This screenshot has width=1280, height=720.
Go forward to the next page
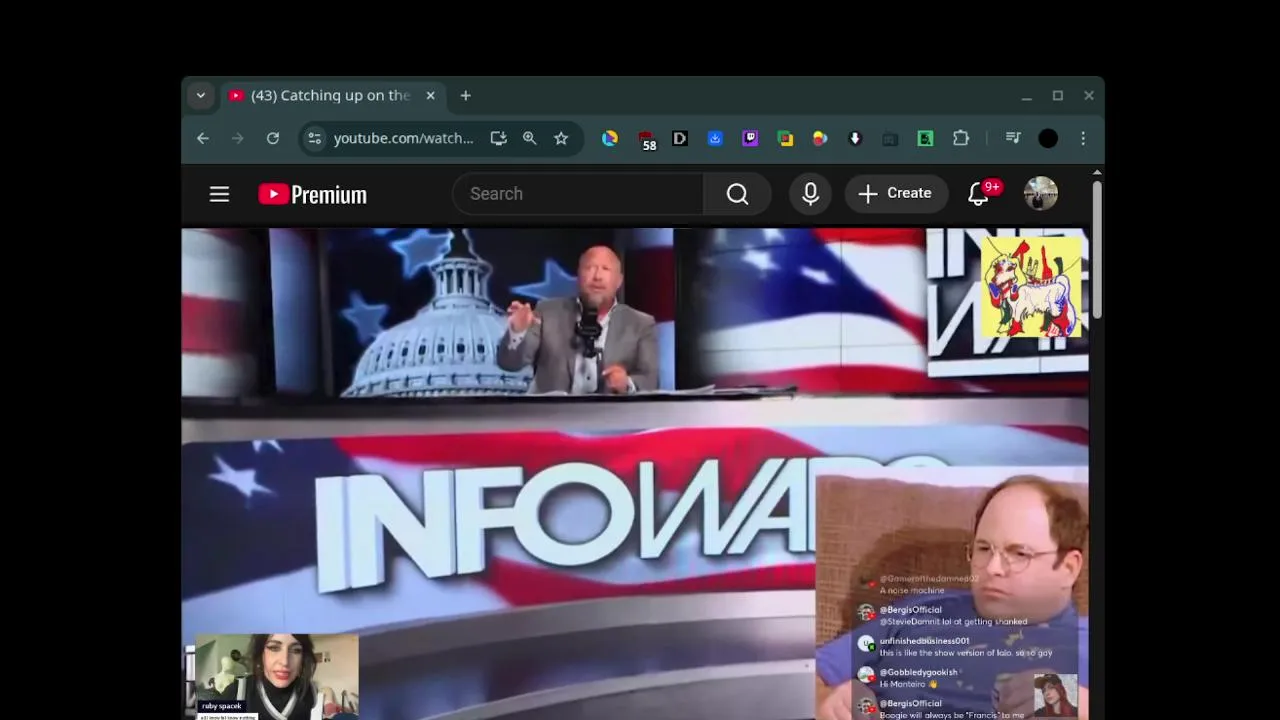(238, 139)
